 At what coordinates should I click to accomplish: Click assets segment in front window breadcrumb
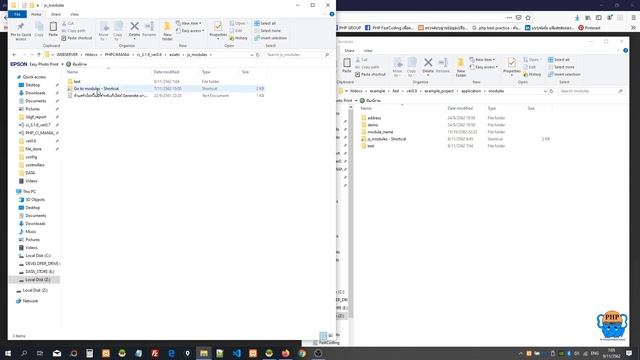point(174,55)
